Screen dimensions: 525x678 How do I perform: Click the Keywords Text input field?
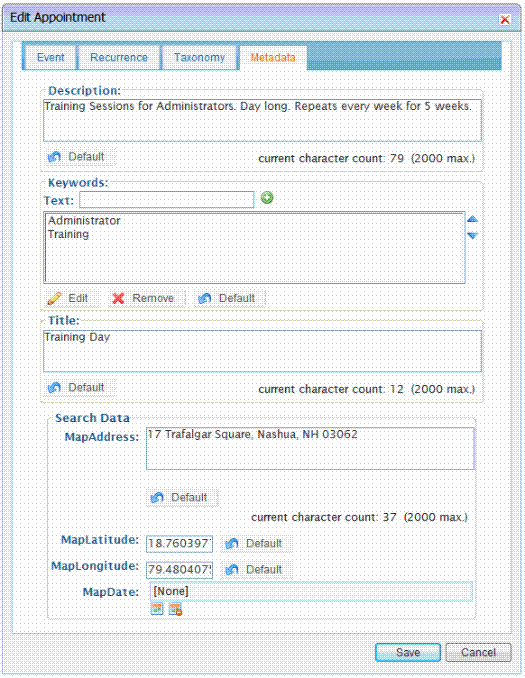[166, 200]
